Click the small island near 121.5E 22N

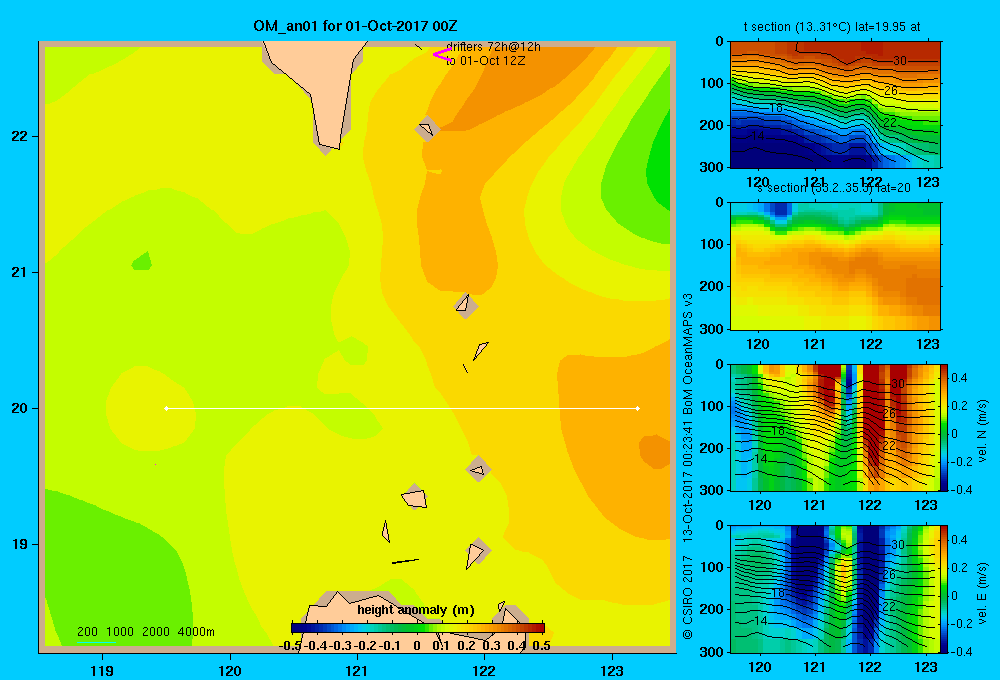tap(427, 129)
